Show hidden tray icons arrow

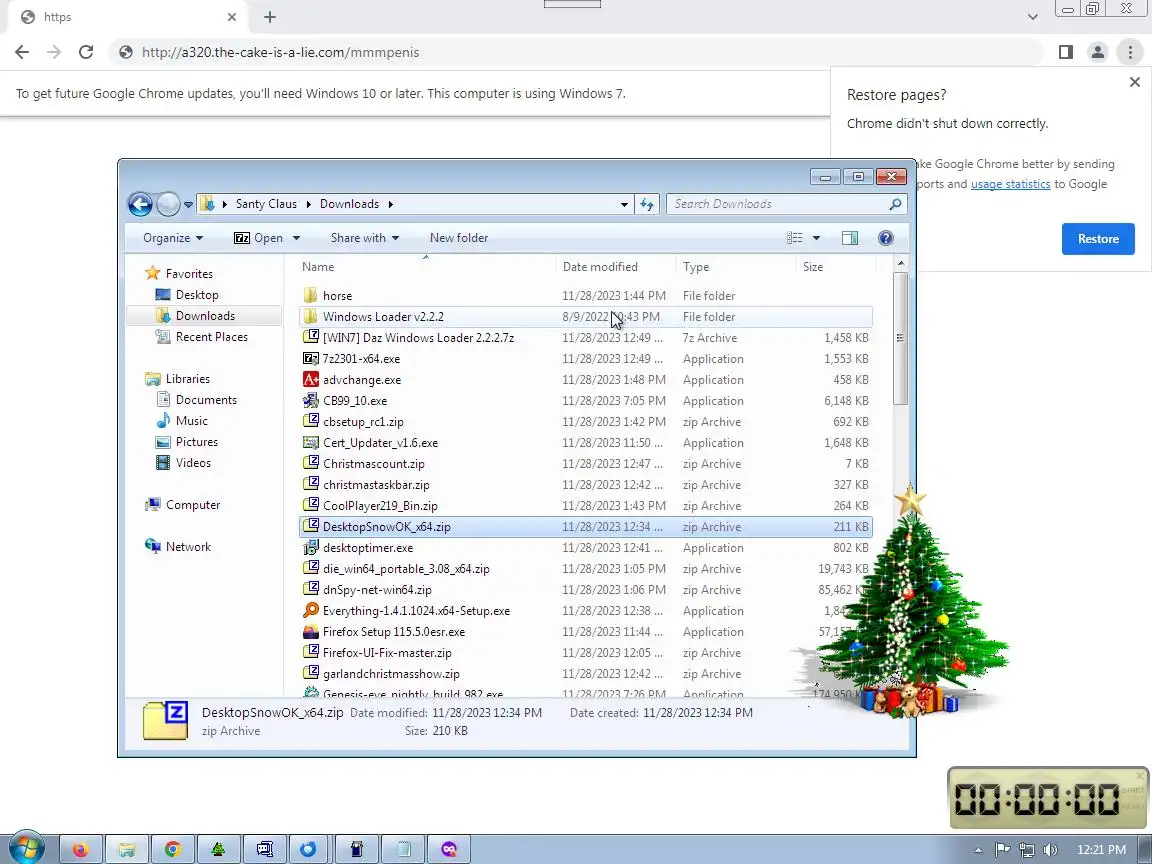(x=978, y=850)
